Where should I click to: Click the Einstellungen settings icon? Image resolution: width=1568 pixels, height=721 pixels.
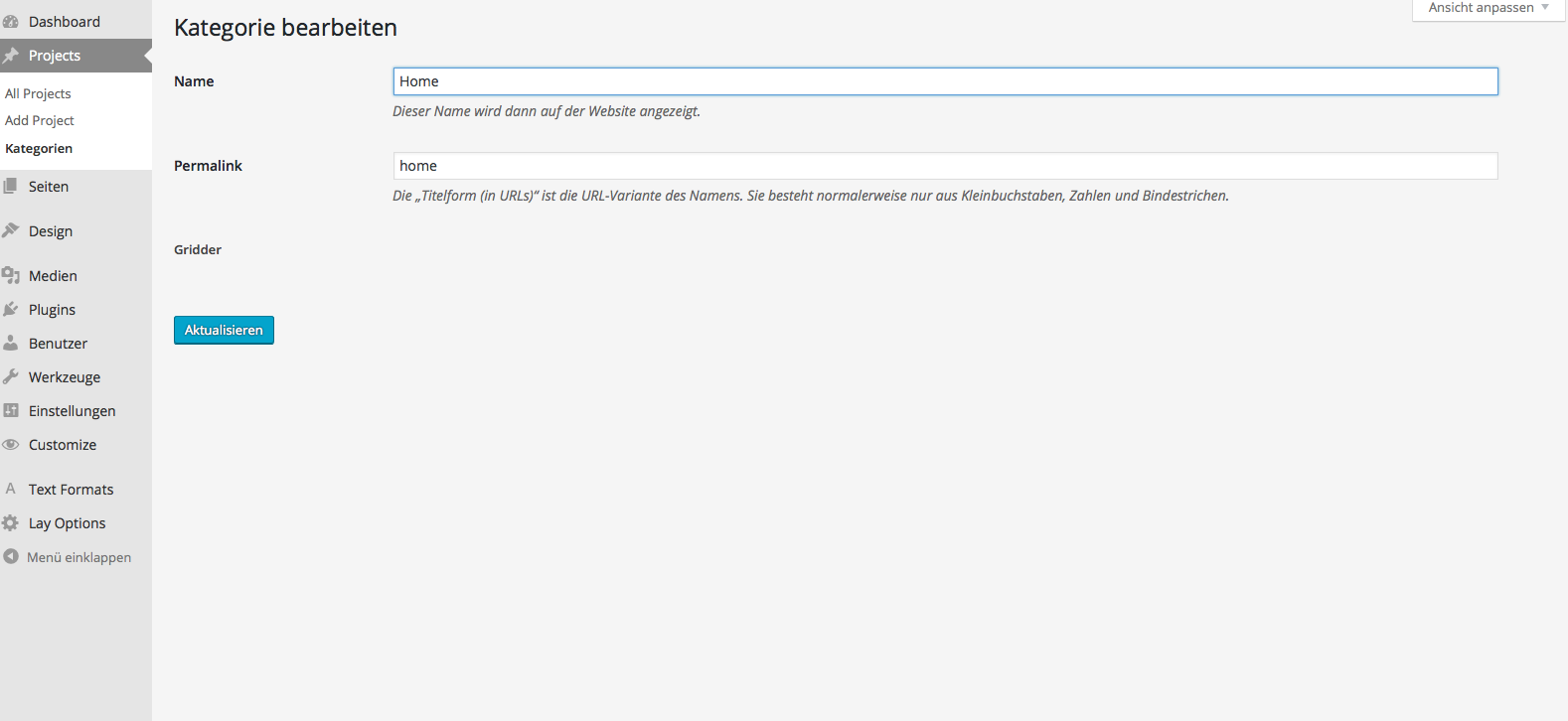(11, 410)
